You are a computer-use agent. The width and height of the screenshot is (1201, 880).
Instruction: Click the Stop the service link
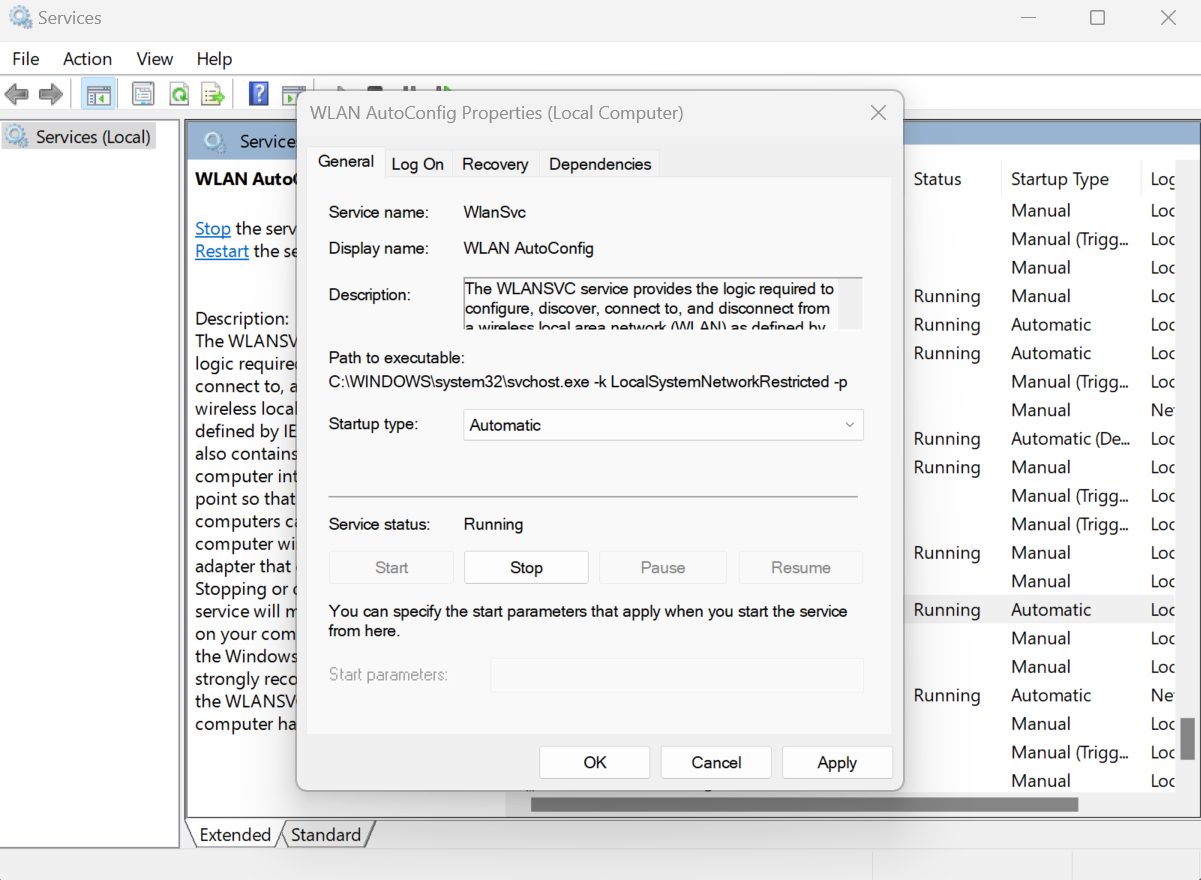pyautogui.click(x=212, y=228)
